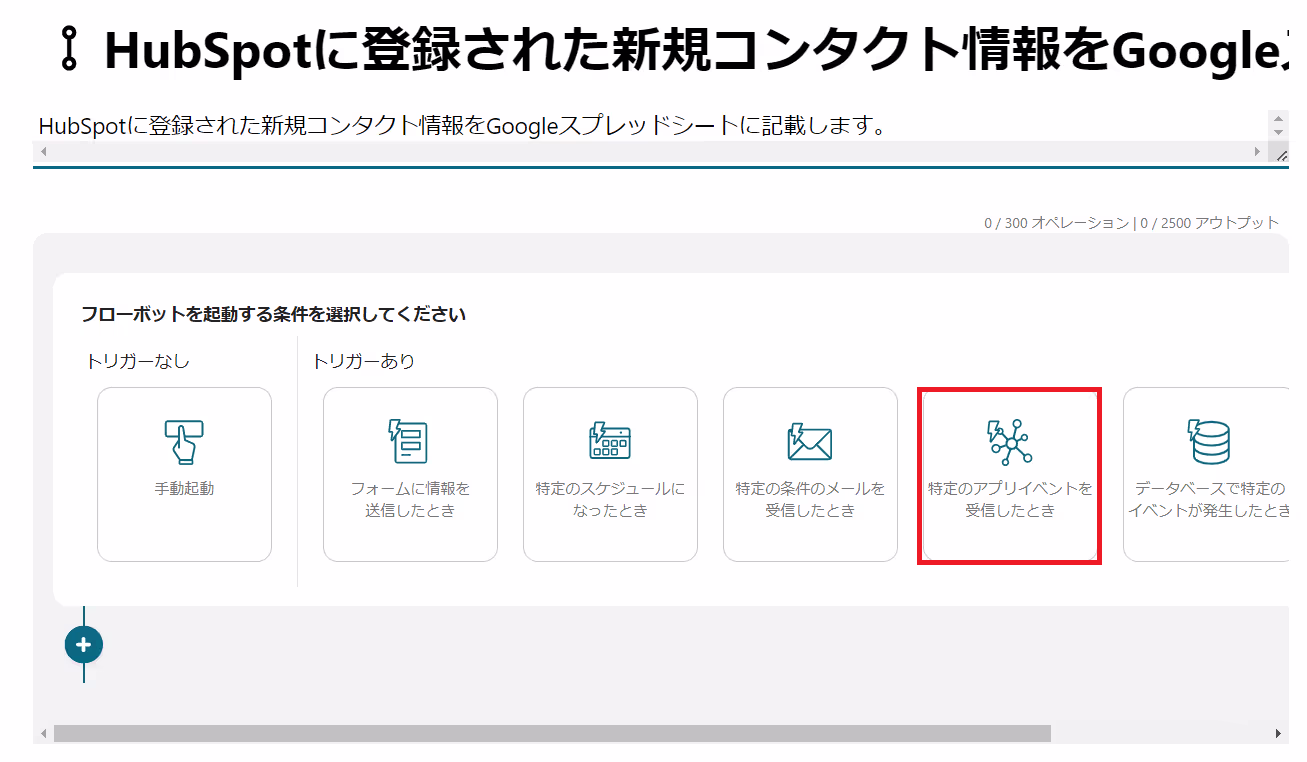Click the description box down scroll arrow
The width and height of the screenshot is (1307, 762).
click(x=1278, y=133)
